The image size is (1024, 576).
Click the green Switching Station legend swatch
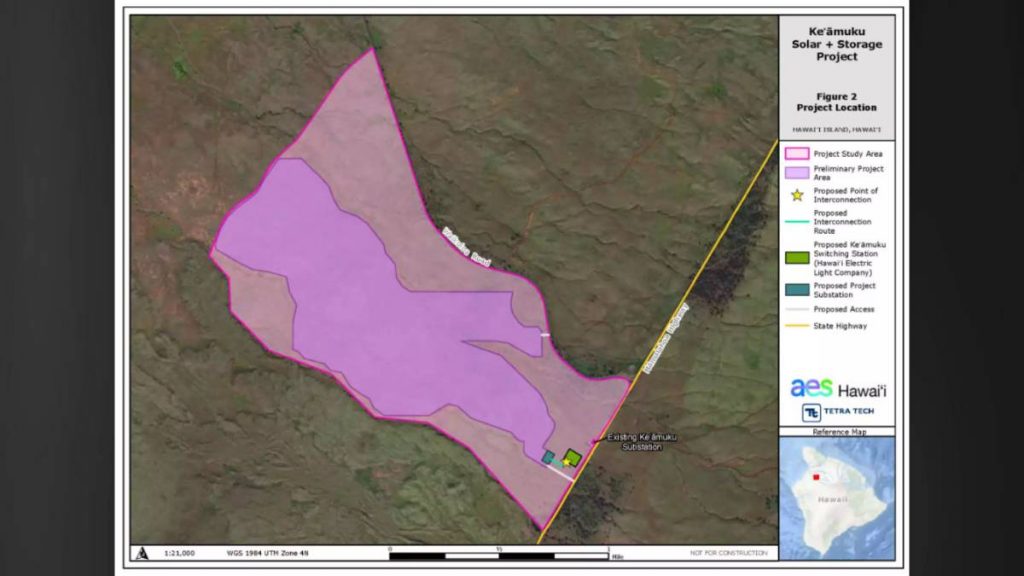797,258
